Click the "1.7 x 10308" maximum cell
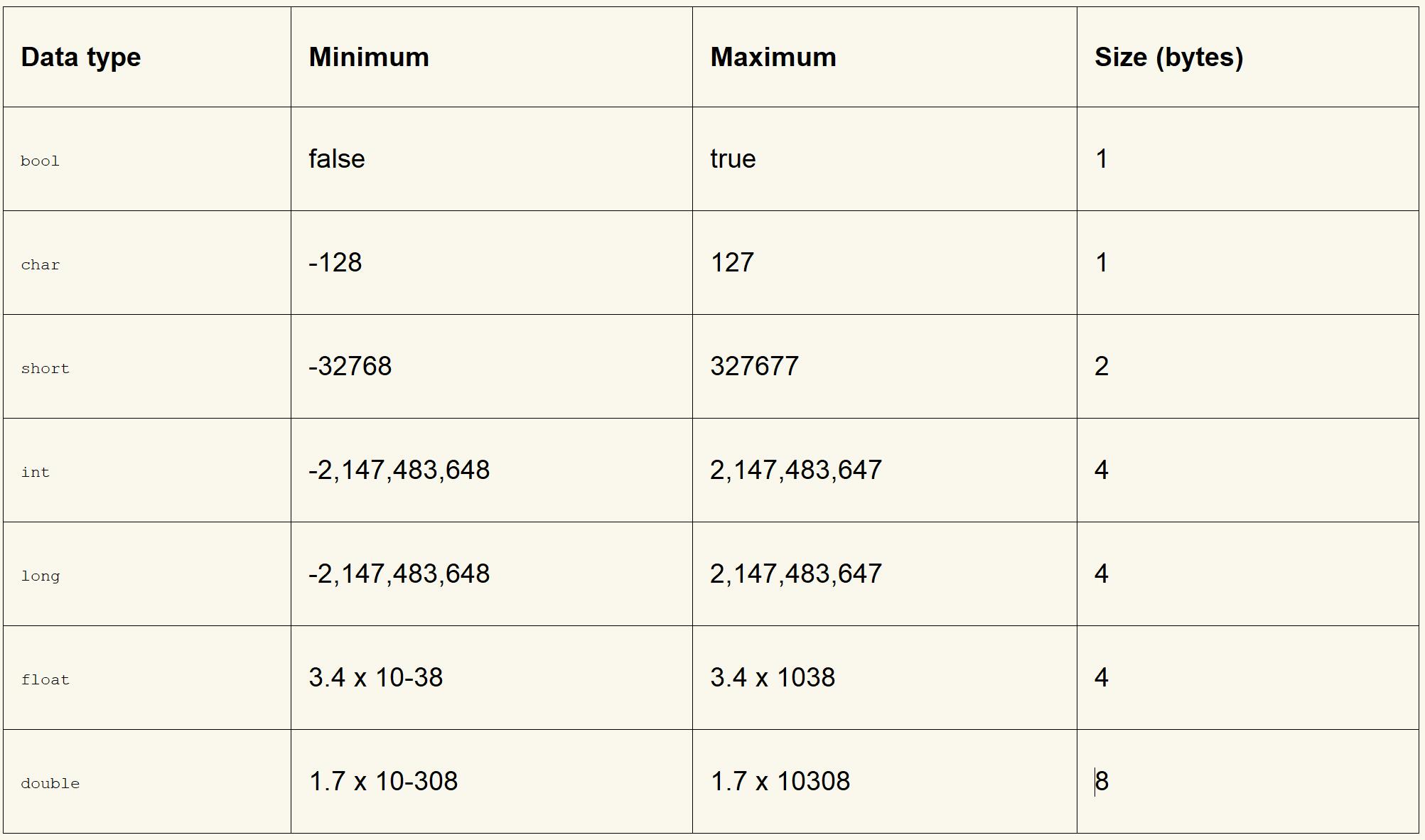This screenshot has height=840, width=1425. (780, 782)
